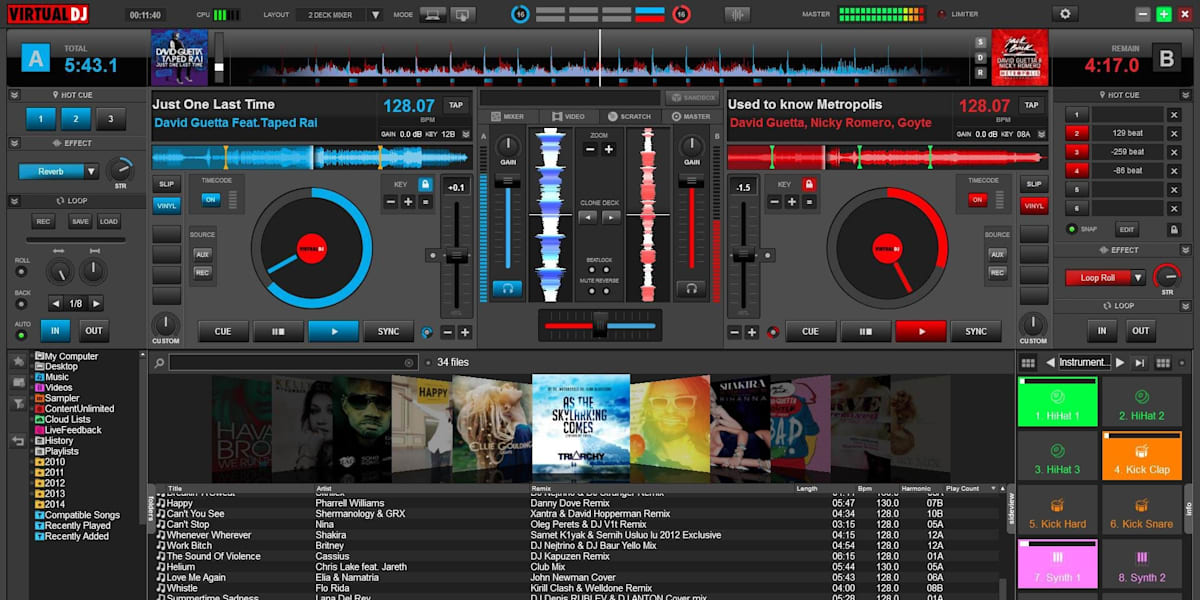This screenshot has width=1200, height=600.
Task: Click the SYNC button on deck A
Action: pos(388,331)
